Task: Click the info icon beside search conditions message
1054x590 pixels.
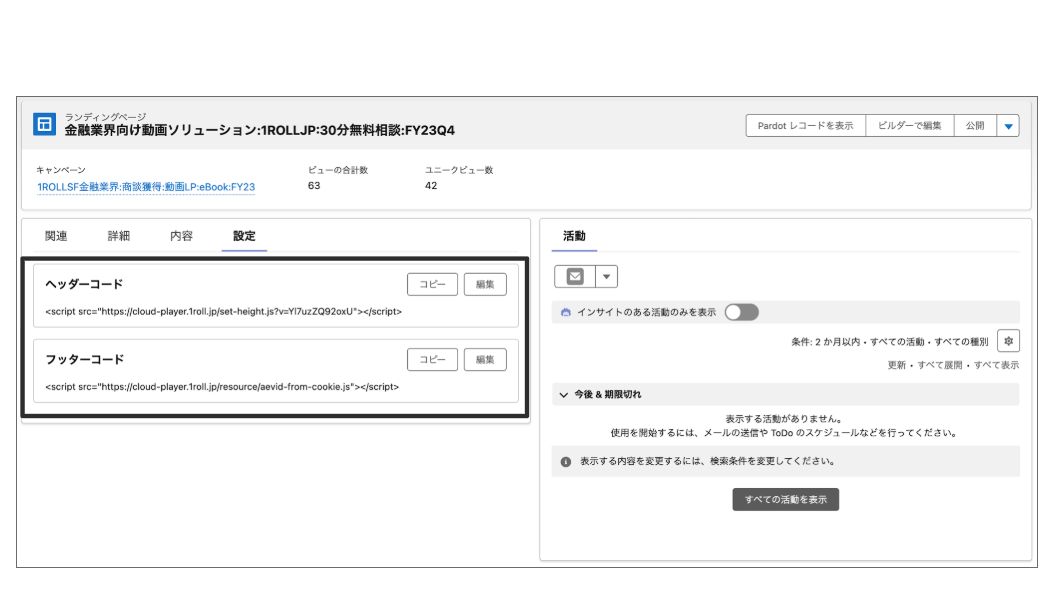Action: (566, 462)
